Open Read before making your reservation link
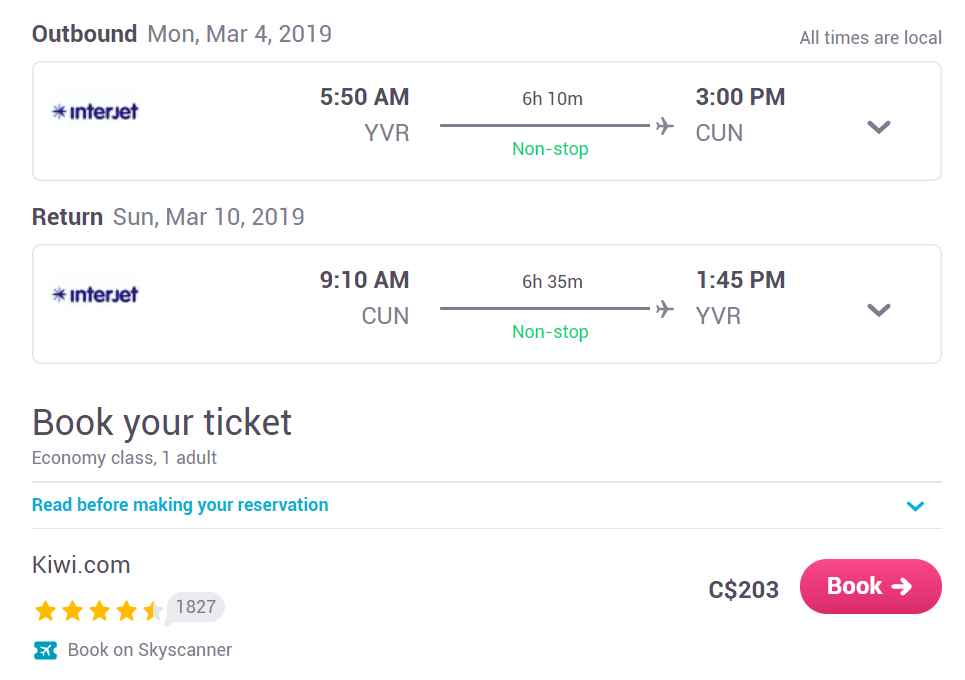Viewport: 965px width, 680px height. coord(180,505)
